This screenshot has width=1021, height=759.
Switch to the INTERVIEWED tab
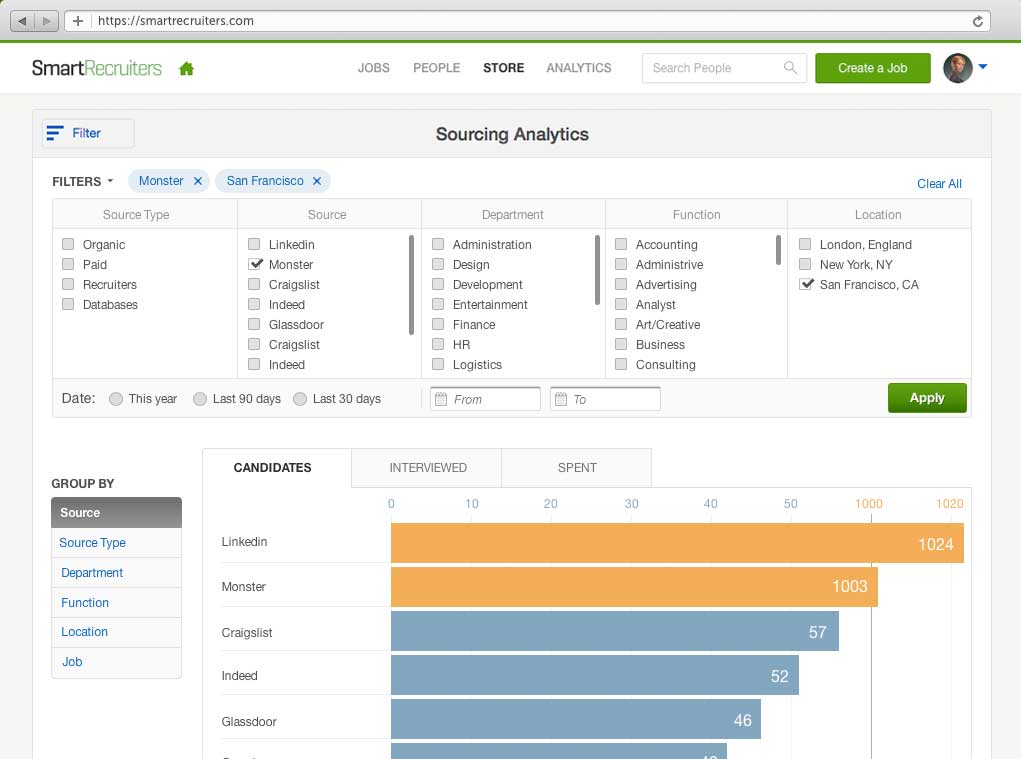coord(427,467)
